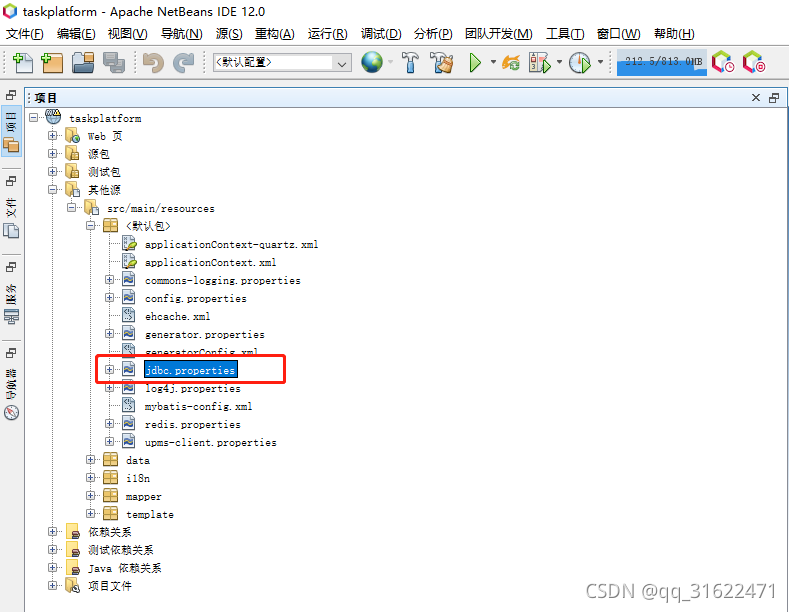Run the project with green play icon

(475, 63)
